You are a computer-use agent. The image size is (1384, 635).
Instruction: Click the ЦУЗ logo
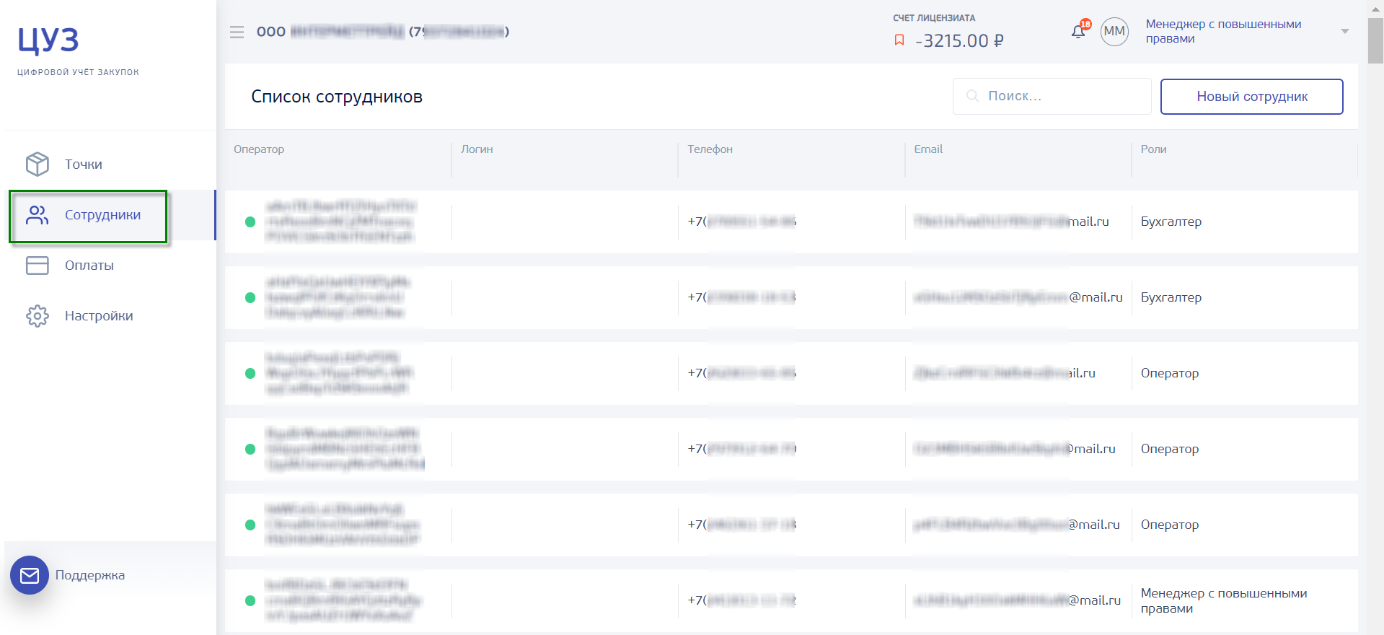(48, 41)
